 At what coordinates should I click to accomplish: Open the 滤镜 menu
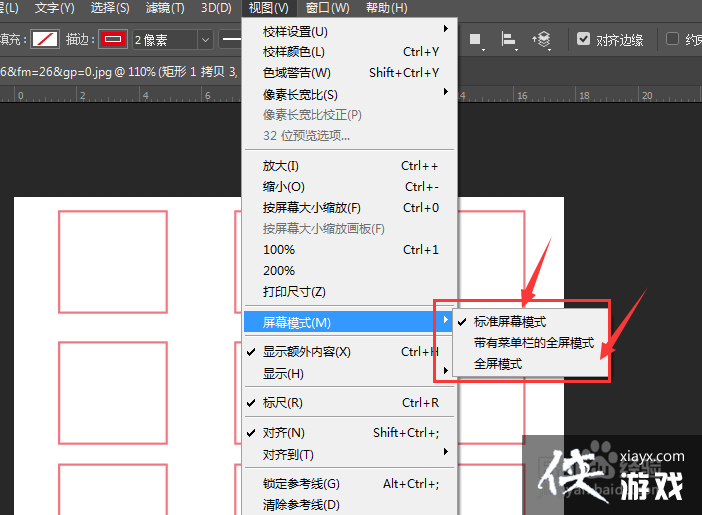(165, 8)
